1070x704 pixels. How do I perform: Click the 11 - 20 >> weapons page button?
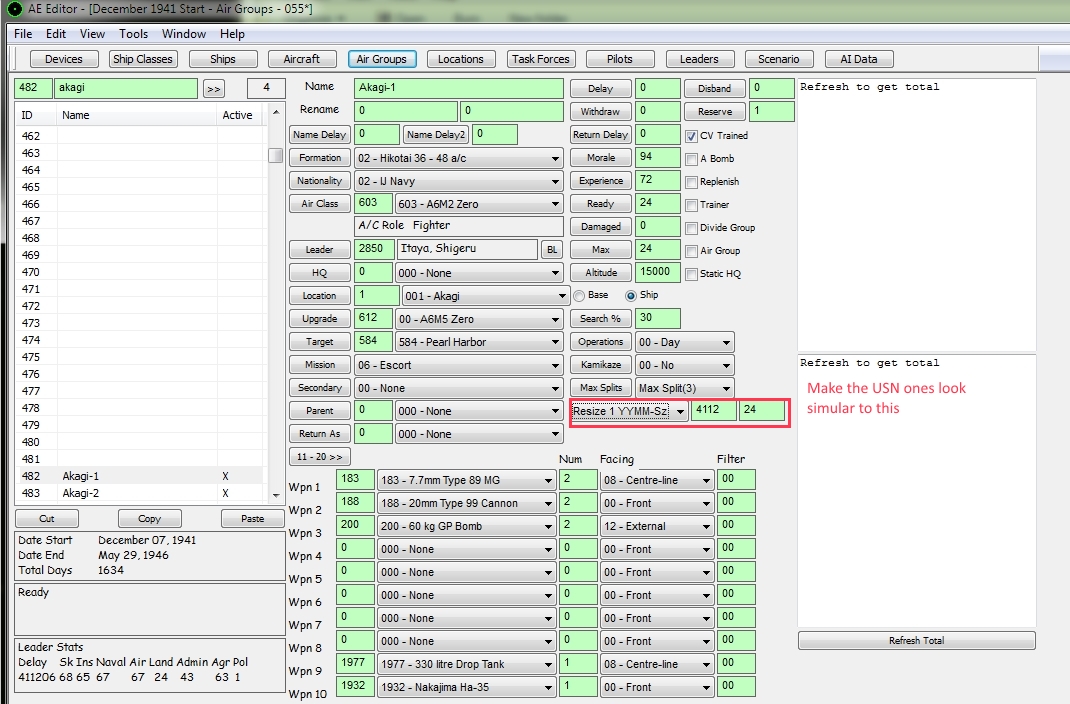[x=319, y=456]
